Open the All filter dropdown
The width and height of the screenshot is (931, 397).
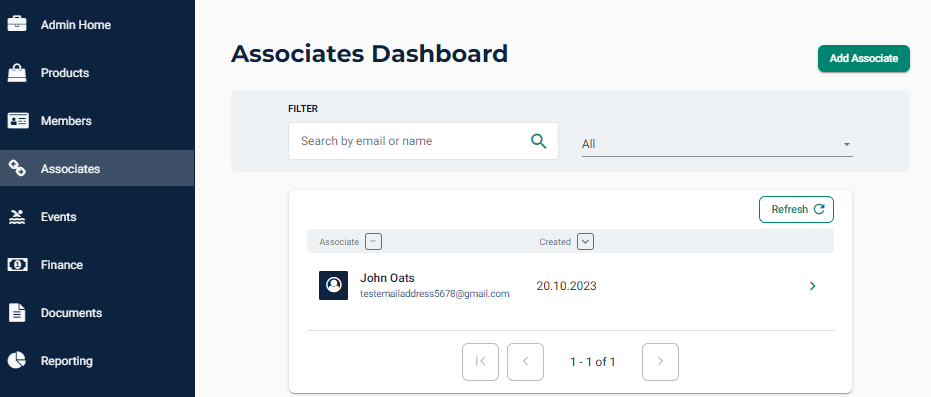coord(717,144)
